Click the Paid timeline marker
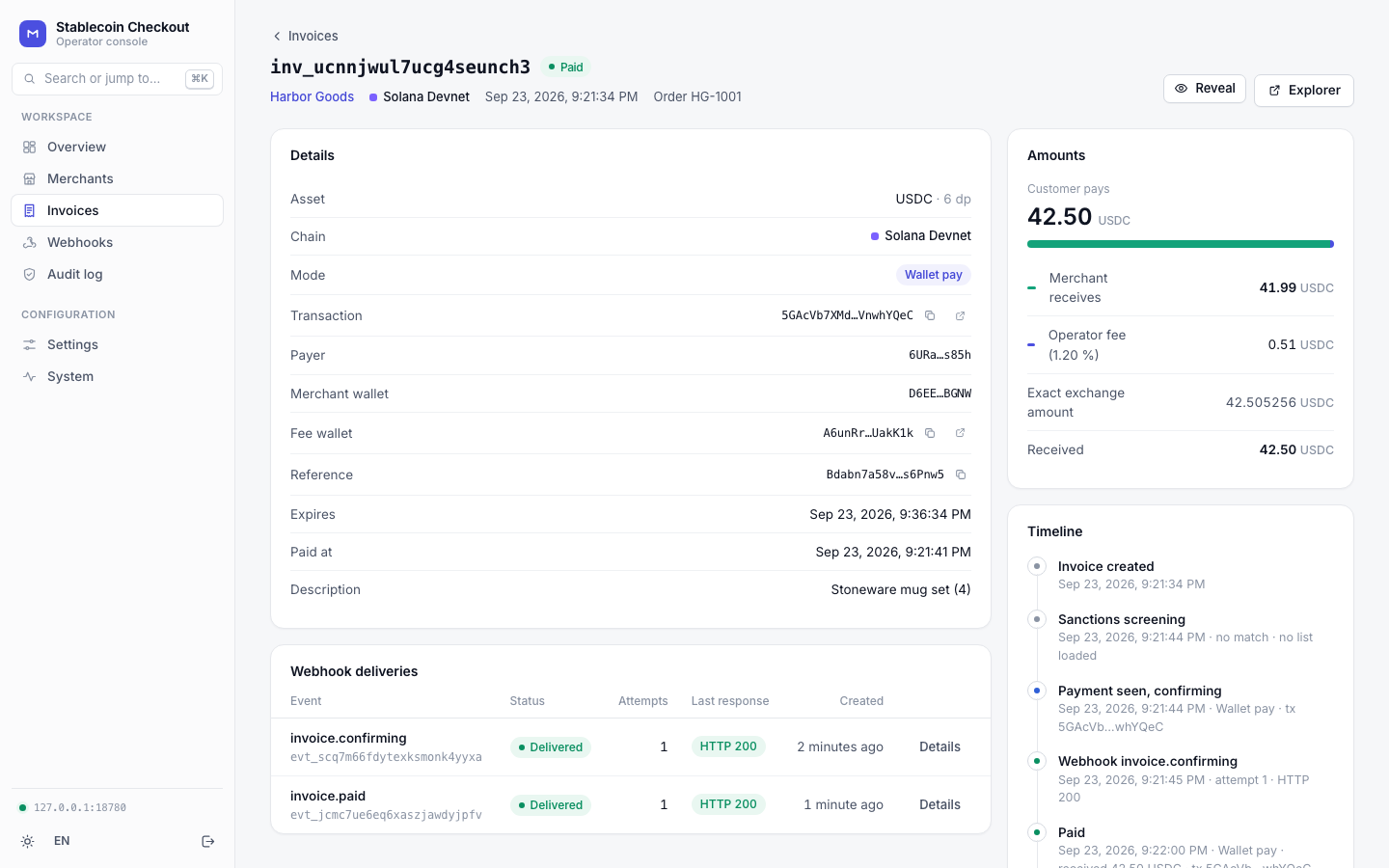1389x868 pixels. pyautogui.click(x=1037, y=832)
